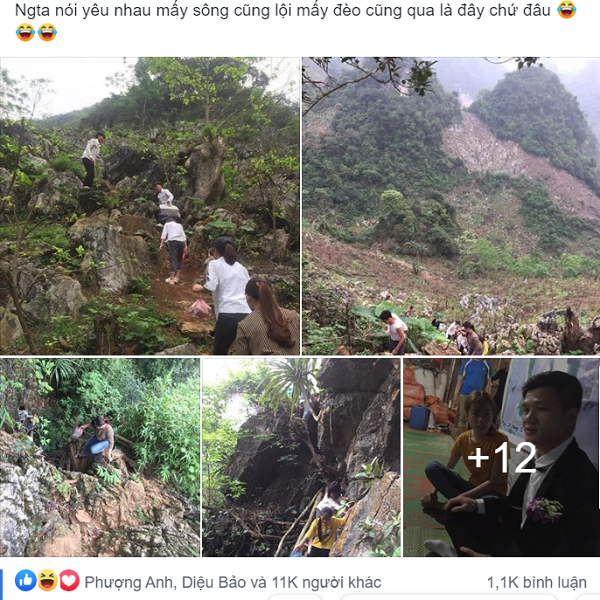Open Phượng Anh's profile from the reactions
The image size is (600, 600).
(x=129, y=582)
